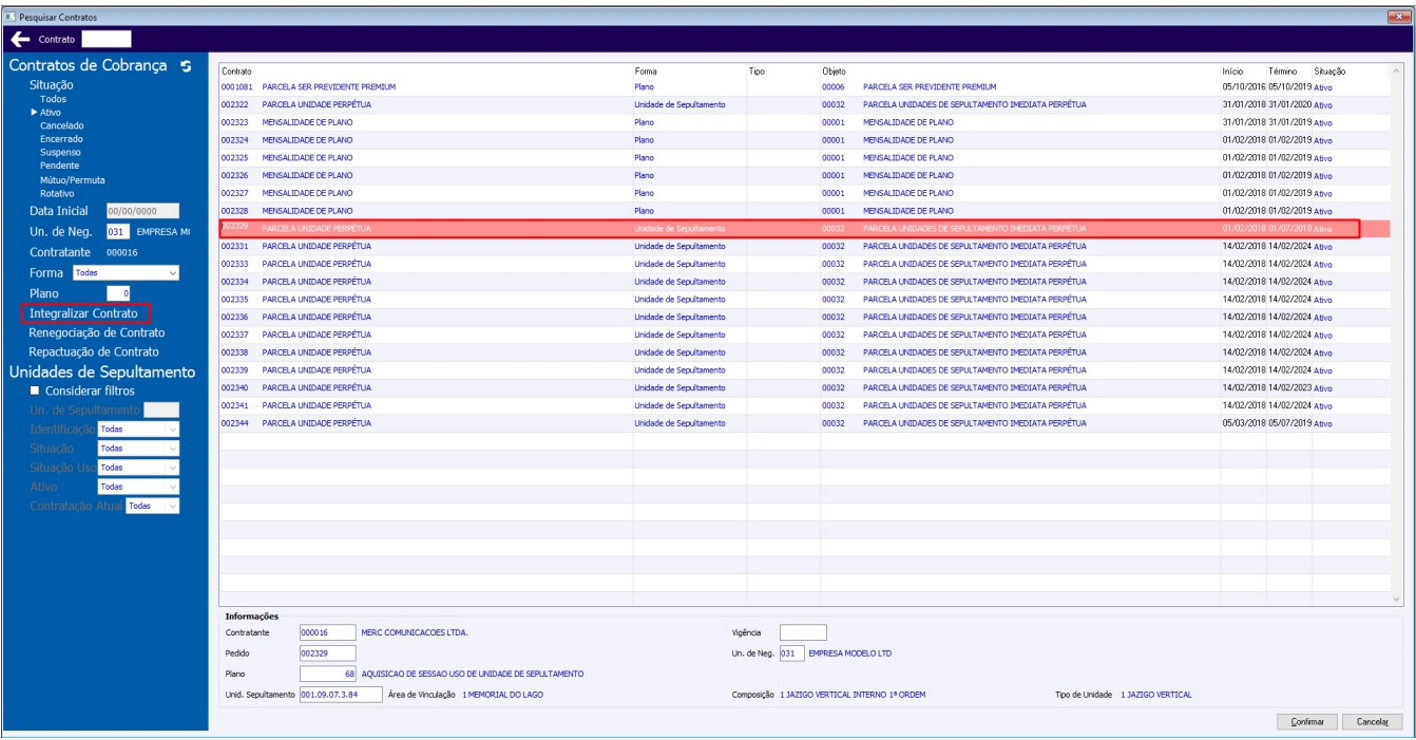The width and height of the screenshot is (1416, 740).
Task: Select the Mútuo/Permuta filter
Action: (x=72, y=180)
